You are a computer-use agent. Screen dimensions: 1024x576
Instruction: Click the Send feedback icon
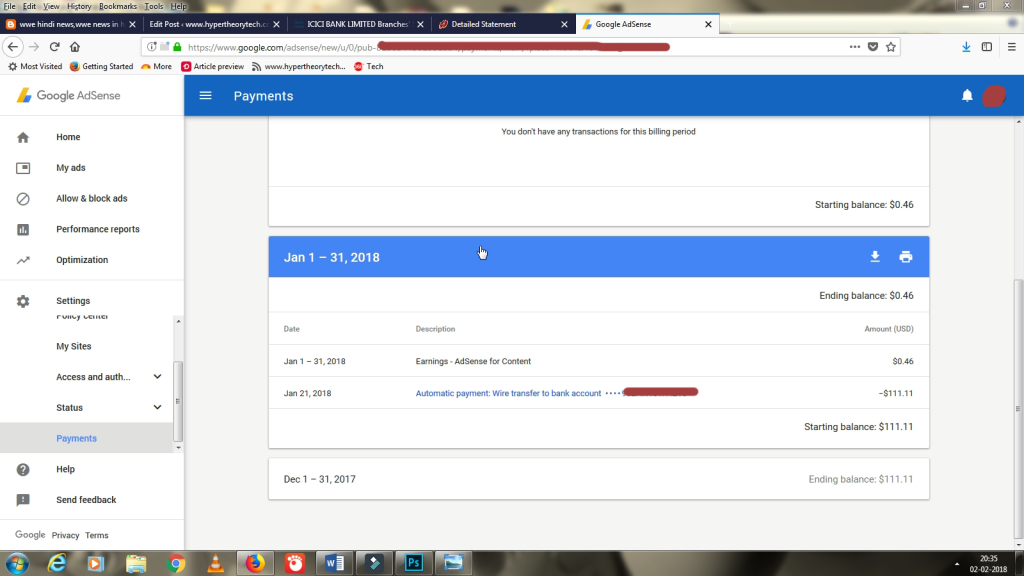[23, 500]
